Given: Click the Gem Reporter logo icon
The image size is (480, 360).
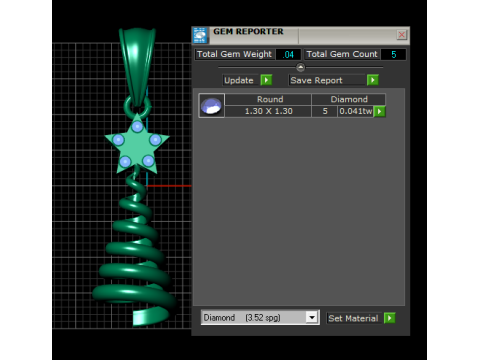Looking at the screenshot, I should (200, 36).
